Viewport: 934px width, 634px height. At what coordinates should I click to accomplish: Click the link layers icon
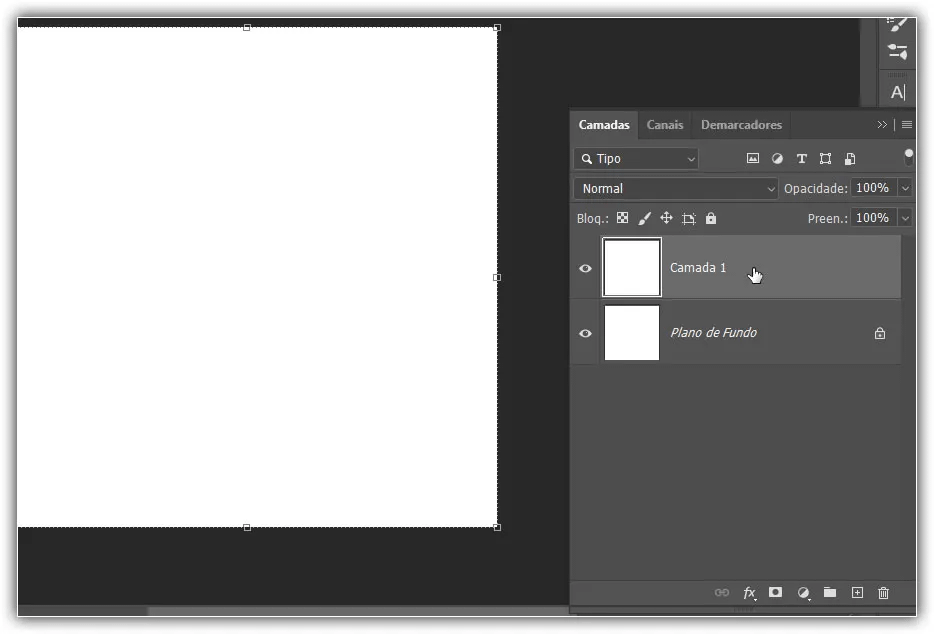[x=721, y=592]
